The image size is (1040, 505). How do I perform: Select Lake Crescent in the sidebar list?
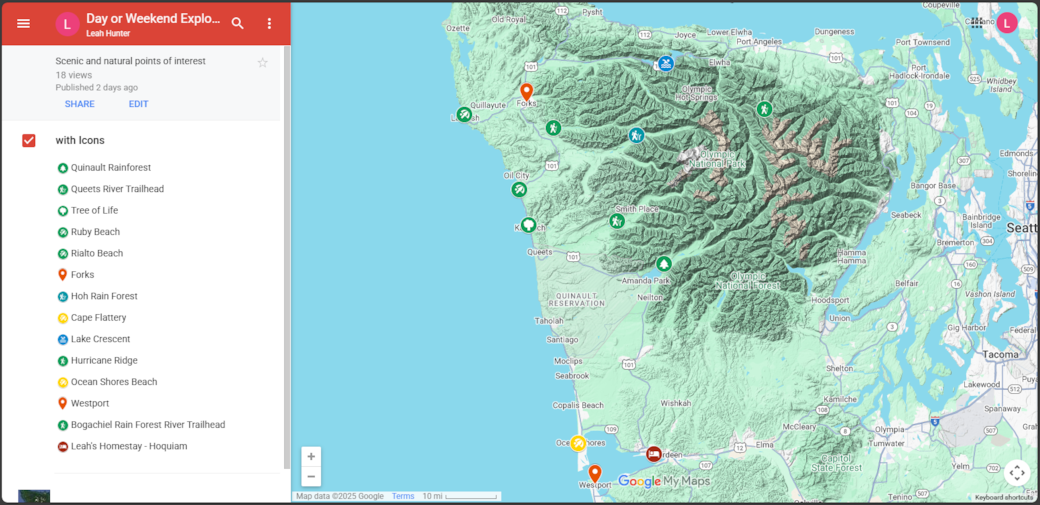tap(100, 339)
